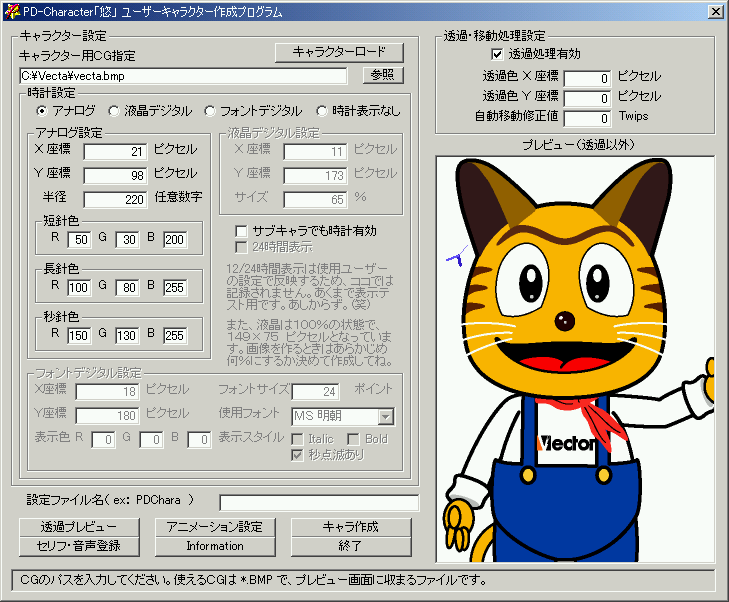Click the プレビュー（透過以外） label
The height and width of the screenshot is (602, 729).
pyautogui.click(x=578, y=145)
